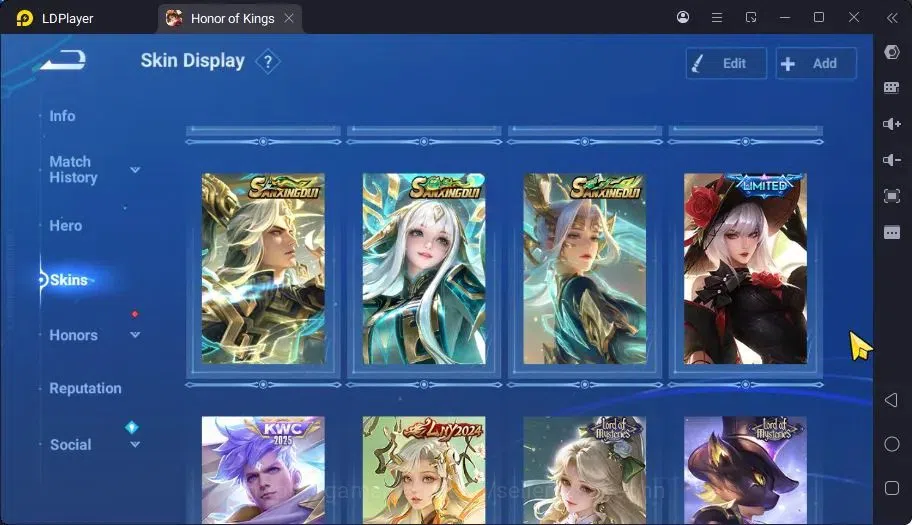This screenshot has width=912, height=525.
Task: Select the Hero menu item
Action: click(x=66, y=226)
